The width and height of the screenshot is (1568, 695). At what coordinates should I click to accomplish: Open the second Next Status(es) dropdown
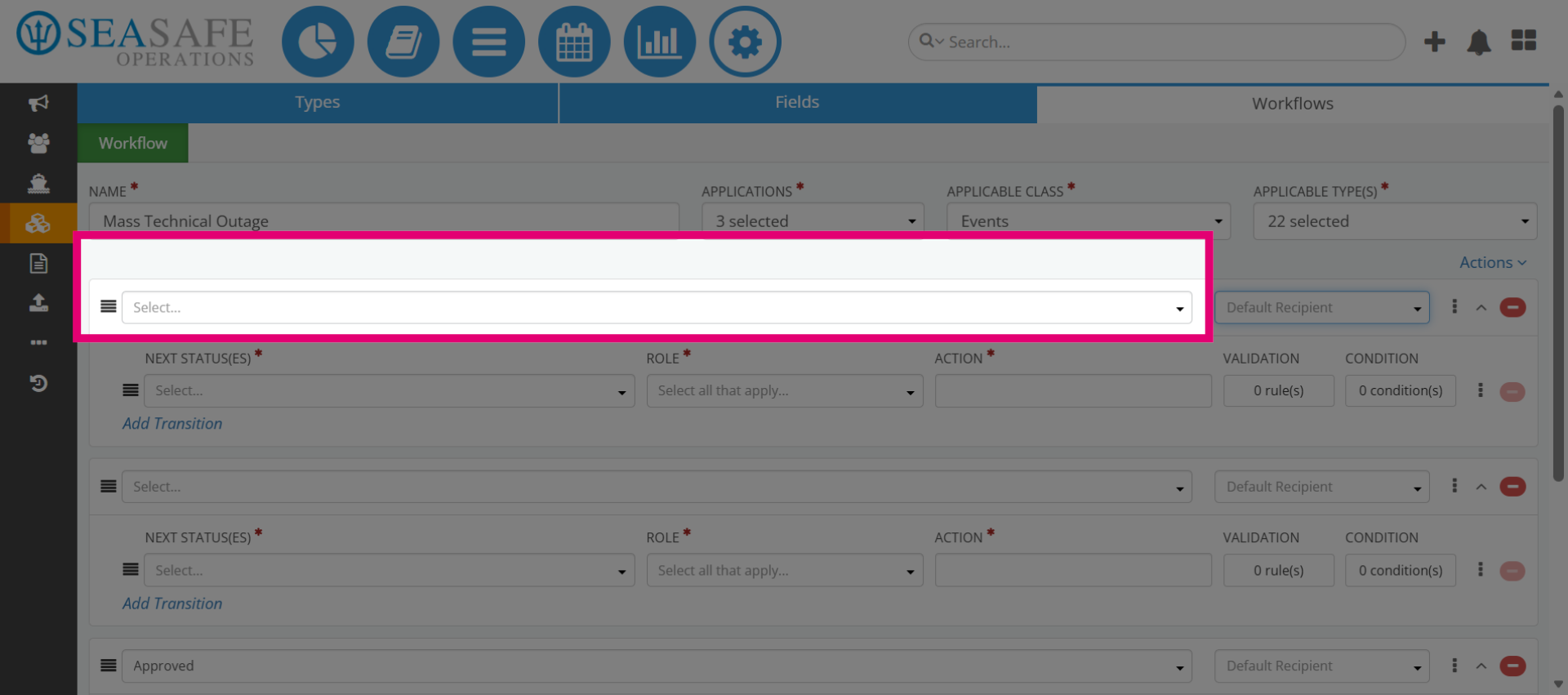pos(390,571)
